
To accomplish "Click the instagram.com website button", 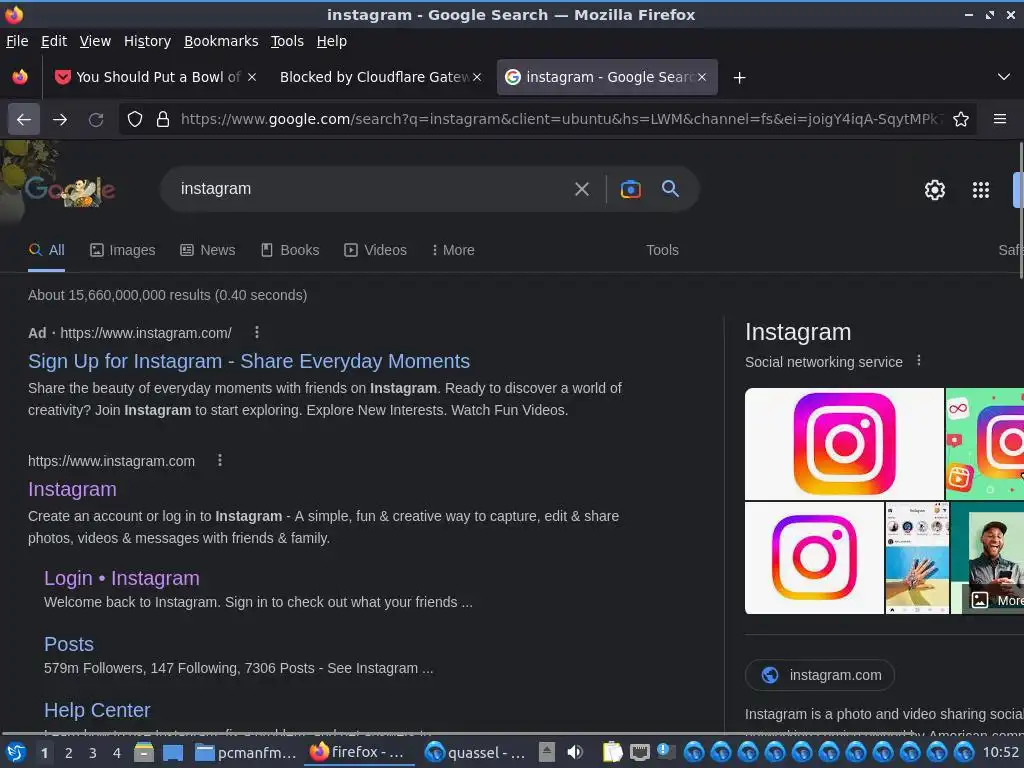I will click(820, 675).
